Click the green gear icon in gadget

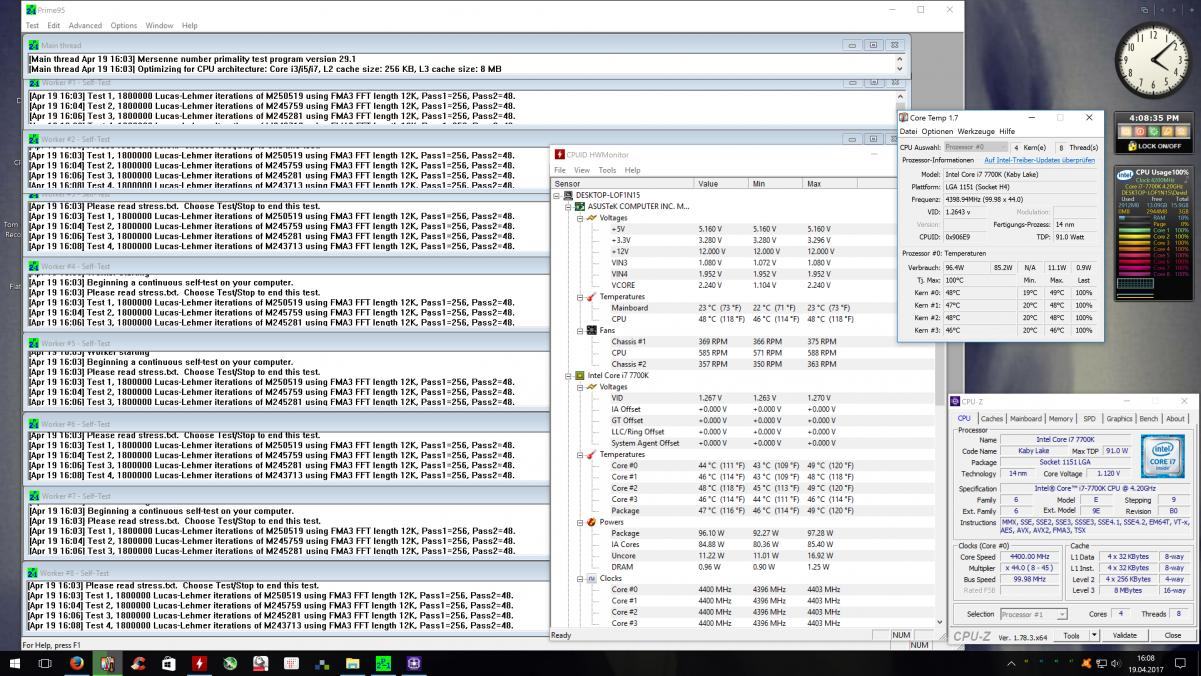(x=1152, y=131)
